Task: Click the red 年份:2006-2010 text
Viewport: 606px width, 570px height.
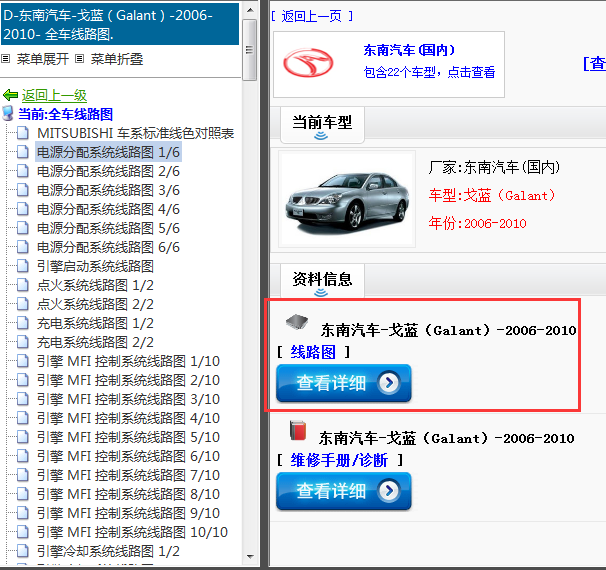Action: (x=477, y=223)
